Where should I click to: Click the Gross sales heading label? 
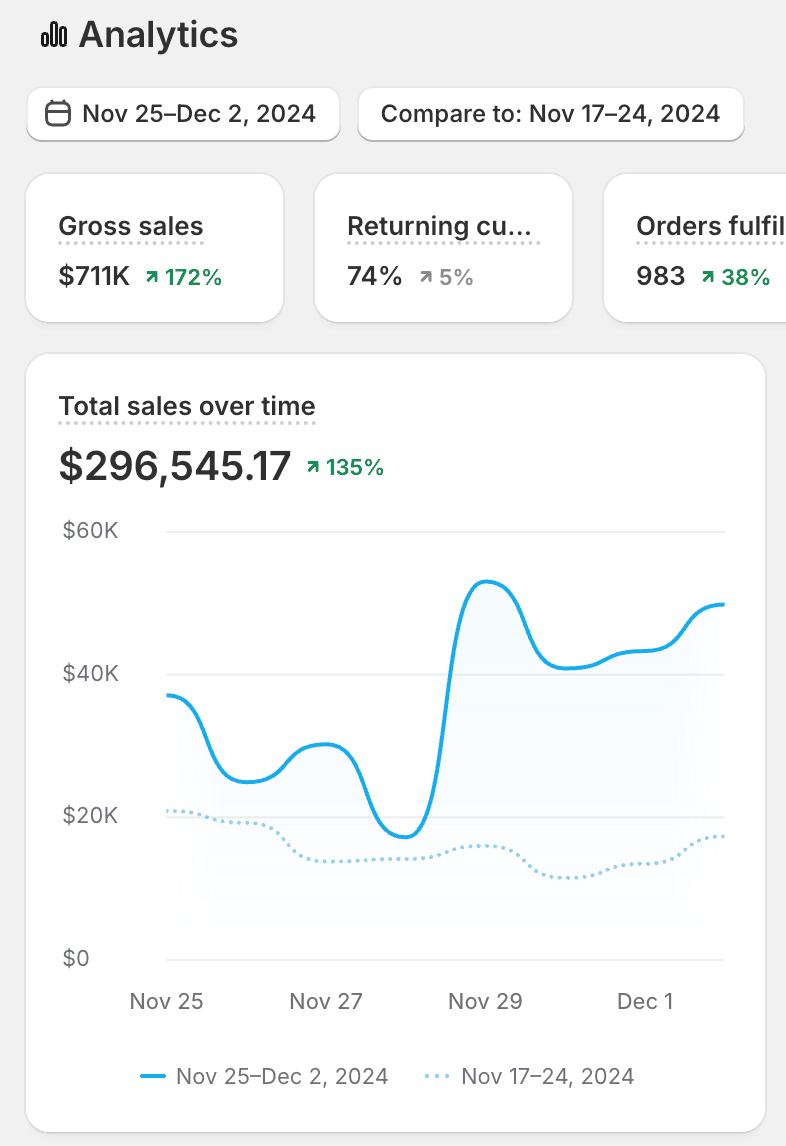tap(130, 226)
